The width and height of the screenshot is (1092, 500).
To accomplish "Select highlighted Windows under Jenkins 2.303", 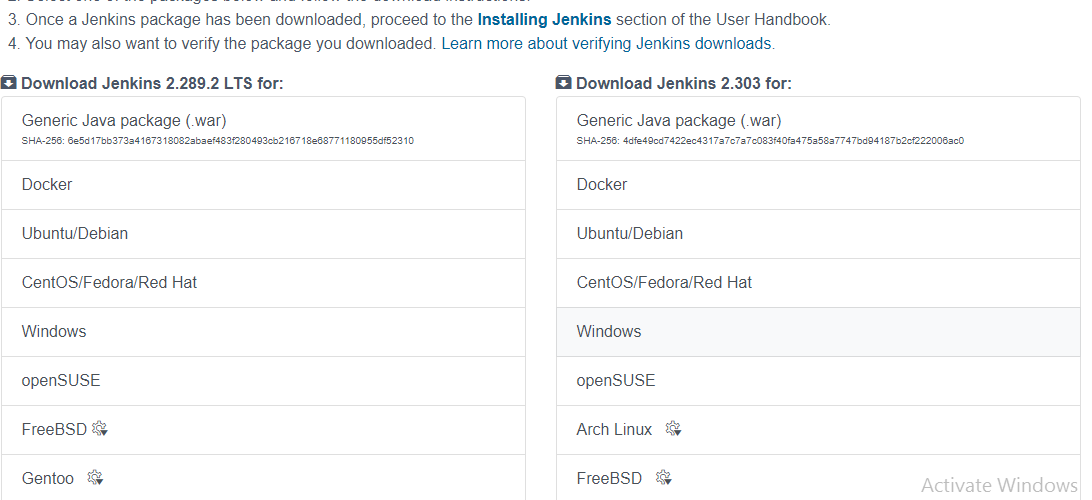I will pyautogui.click(x=818, y=331).
